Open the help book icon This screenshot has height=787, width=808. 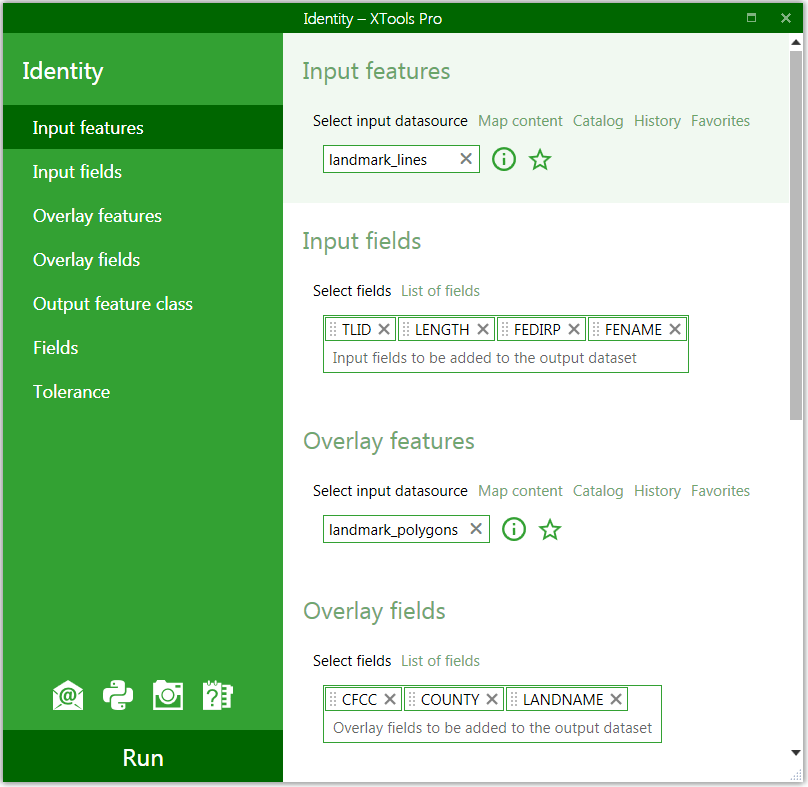(218, 696)
